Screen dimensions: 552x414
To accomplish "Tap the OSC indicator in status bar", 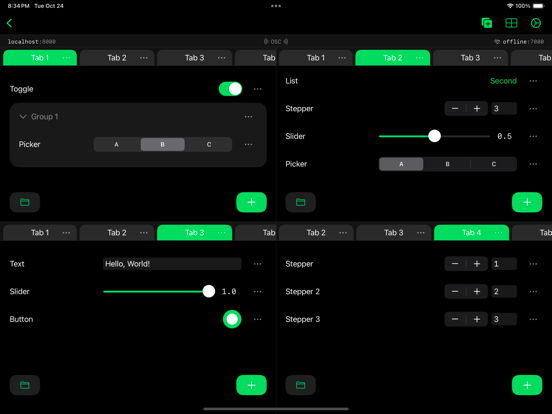I will point(276,42).
